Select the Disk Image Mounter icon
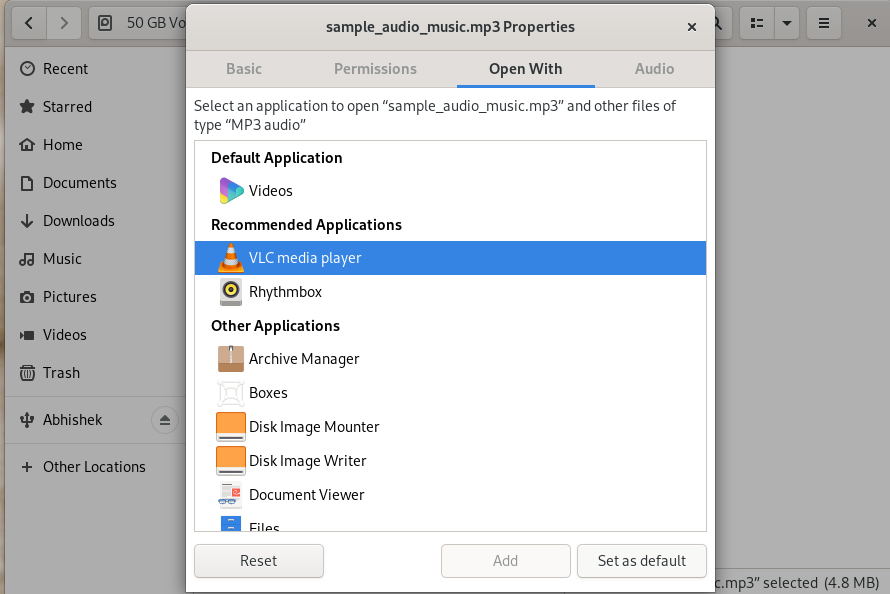The height and width of the screenshot is (594, 890). [x=231, y=427]
